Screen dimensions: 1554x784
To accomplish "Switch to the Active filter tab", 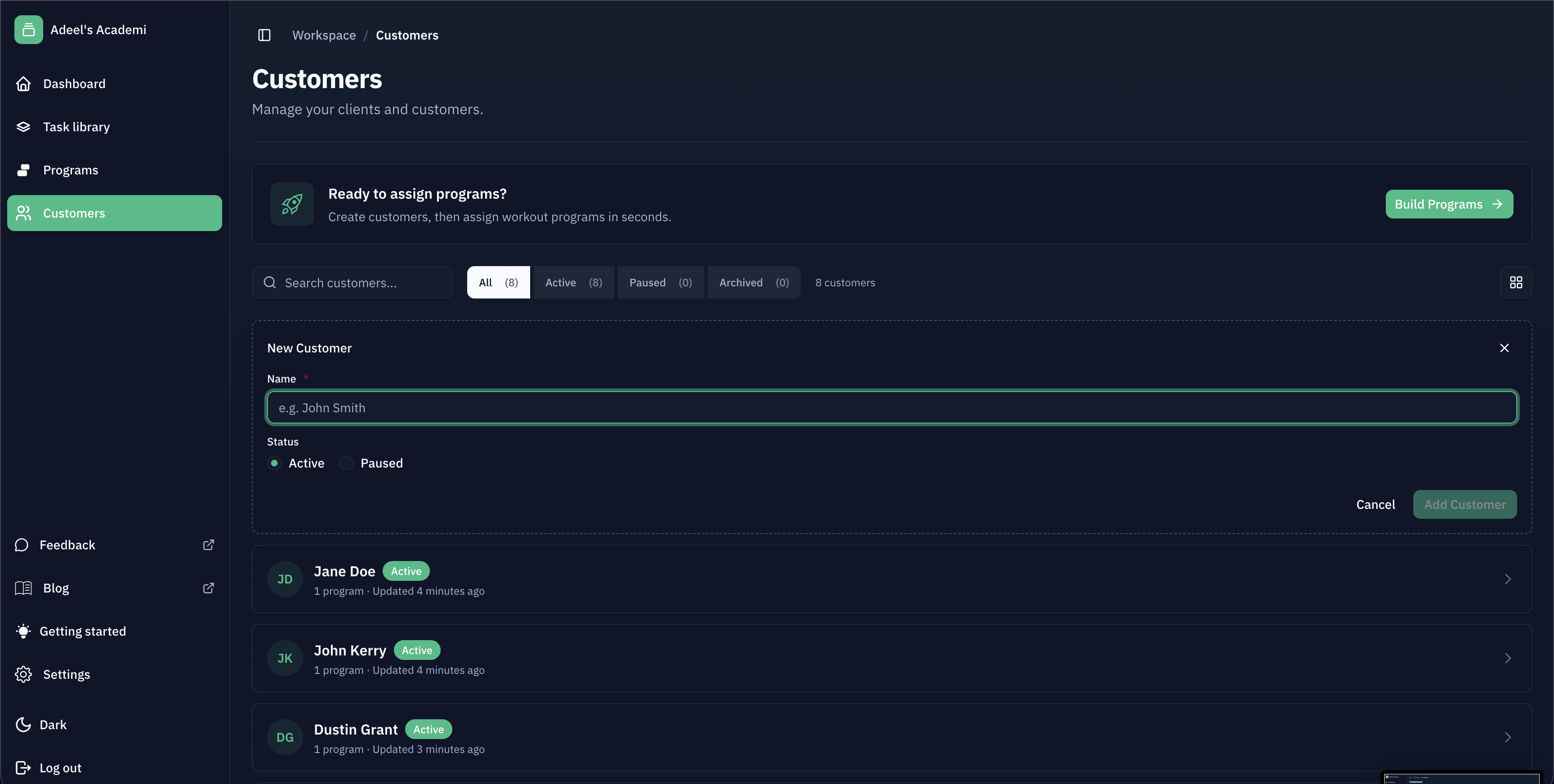I will point(572,281).
